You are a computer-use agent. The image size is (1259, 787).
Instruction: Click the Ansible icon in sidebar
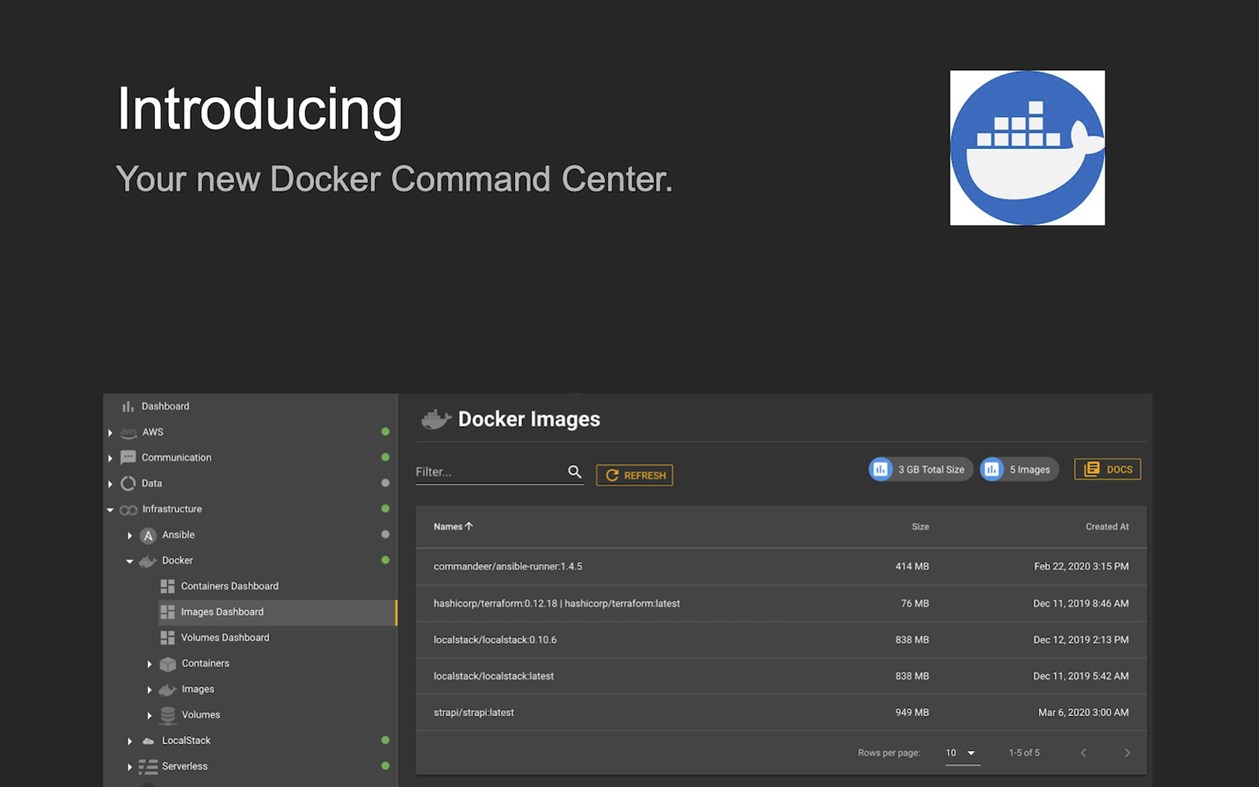pos(148,535)
